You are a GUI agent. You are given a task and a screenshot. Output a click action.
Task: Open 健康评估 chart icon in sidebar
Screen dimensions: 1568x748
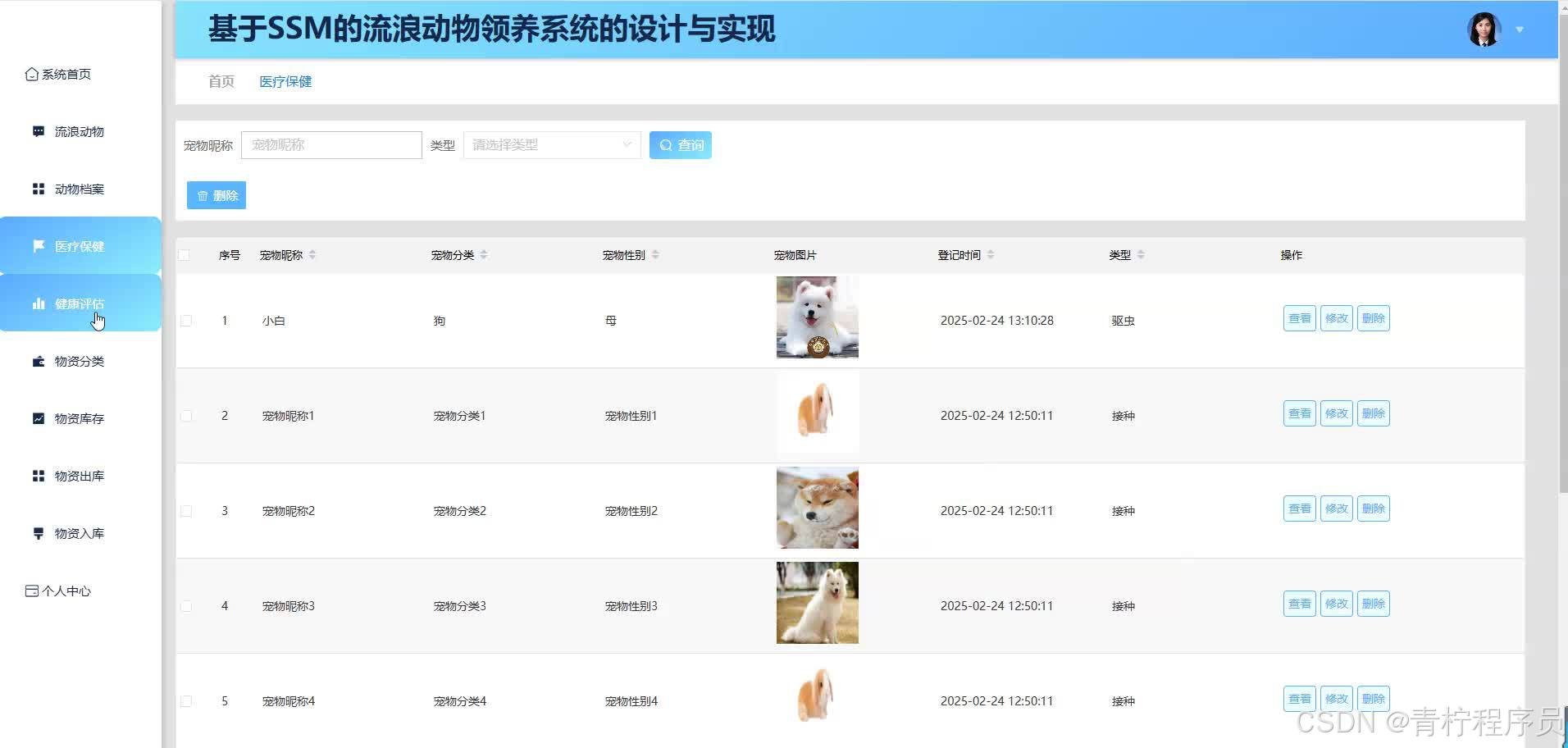pyautogui.click(x=39, y=303)
